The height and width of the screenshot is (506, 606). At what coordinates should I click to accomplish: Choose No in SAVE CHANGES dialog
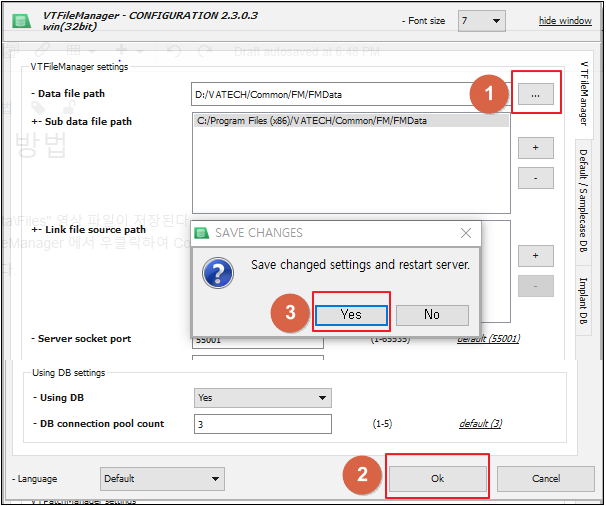(432, 315)
